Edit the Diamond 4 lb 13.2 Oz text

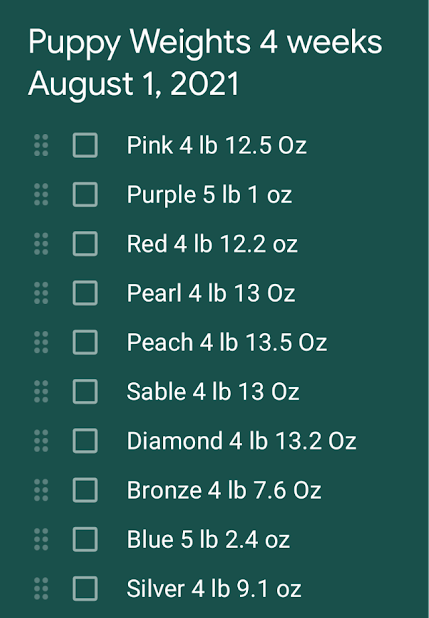pos(241,441)
